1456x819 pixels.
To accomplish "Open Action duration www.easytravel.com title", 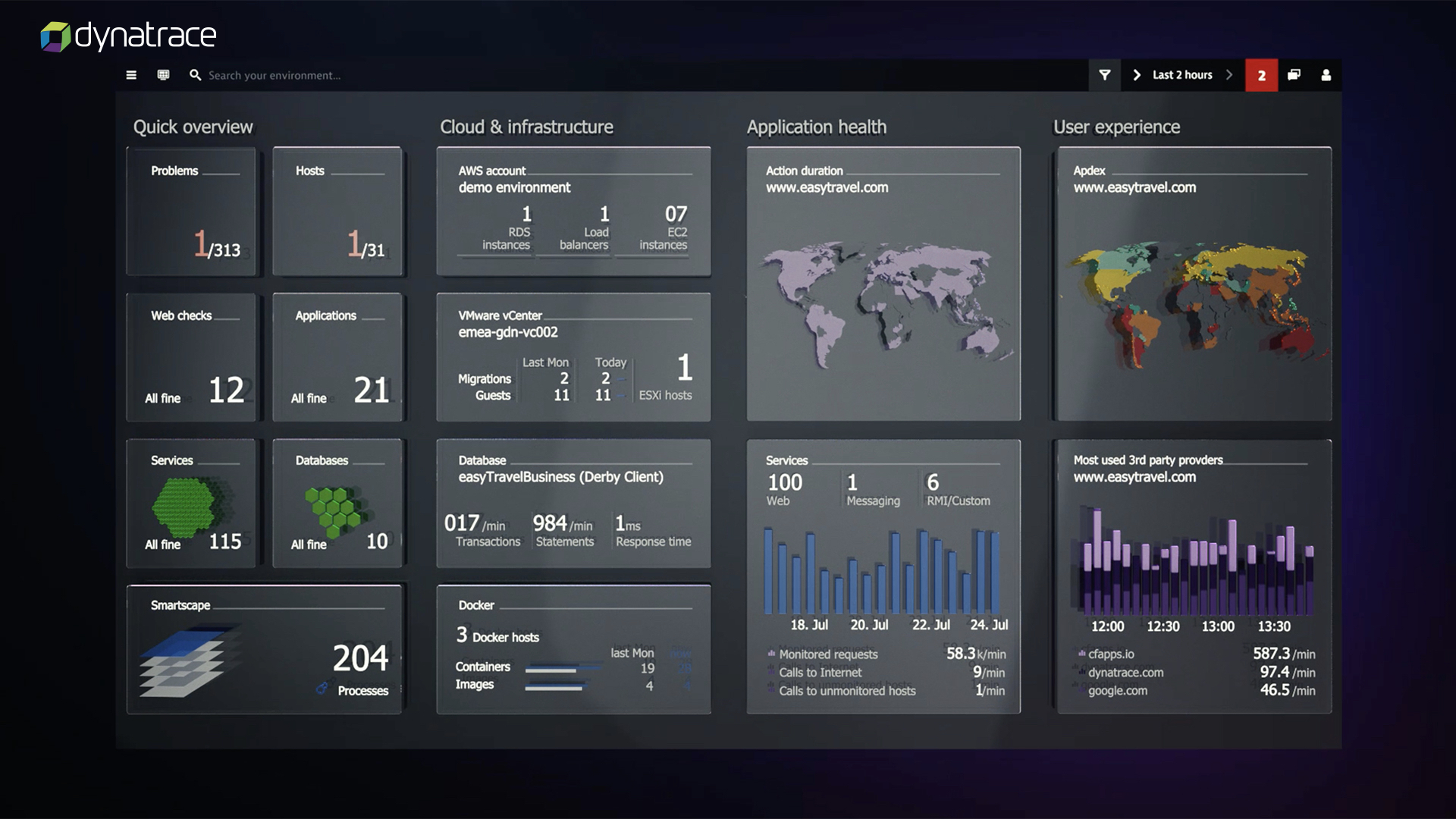I will coord(827,179).
